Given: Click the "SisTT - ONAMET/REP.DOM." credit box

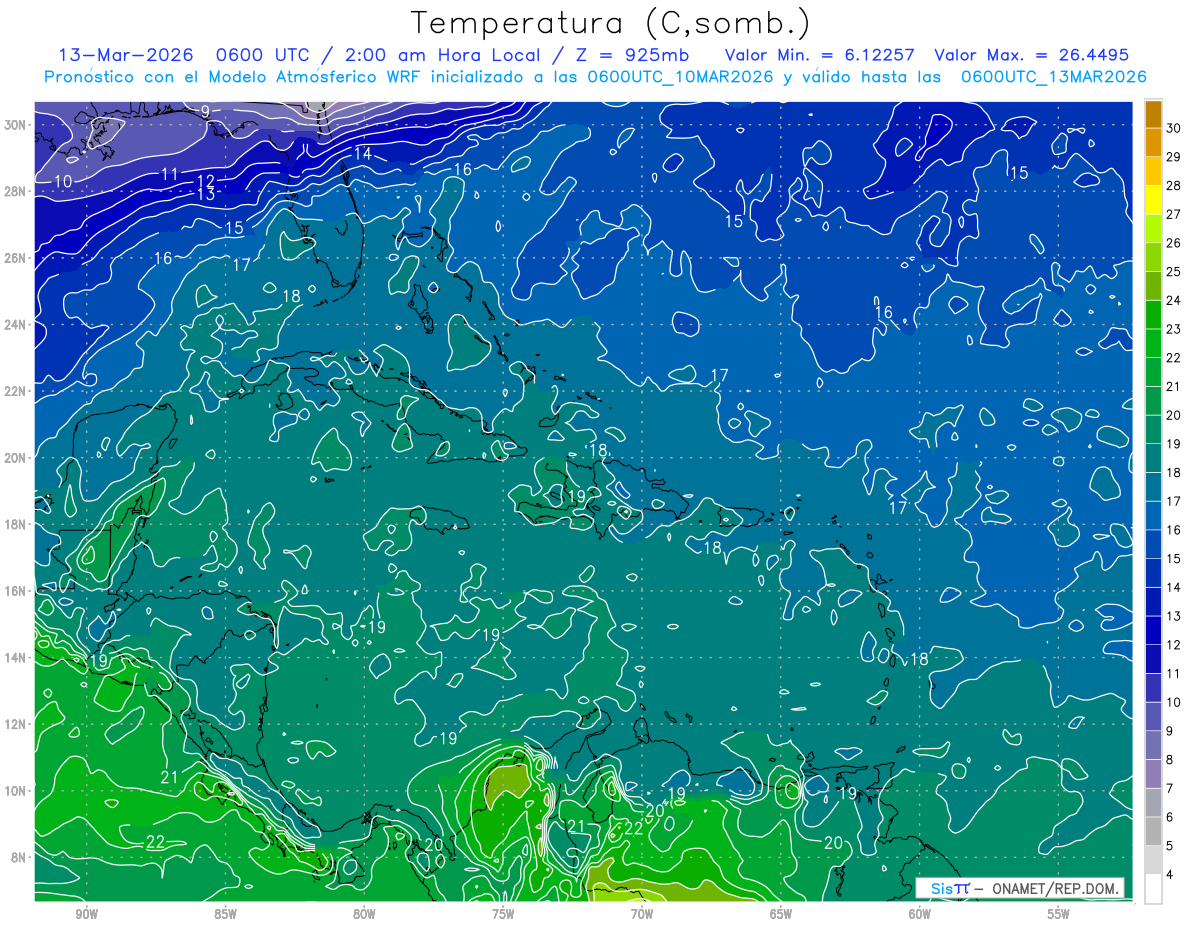Looking at the screenshot, I should (x=1020, y=888).
